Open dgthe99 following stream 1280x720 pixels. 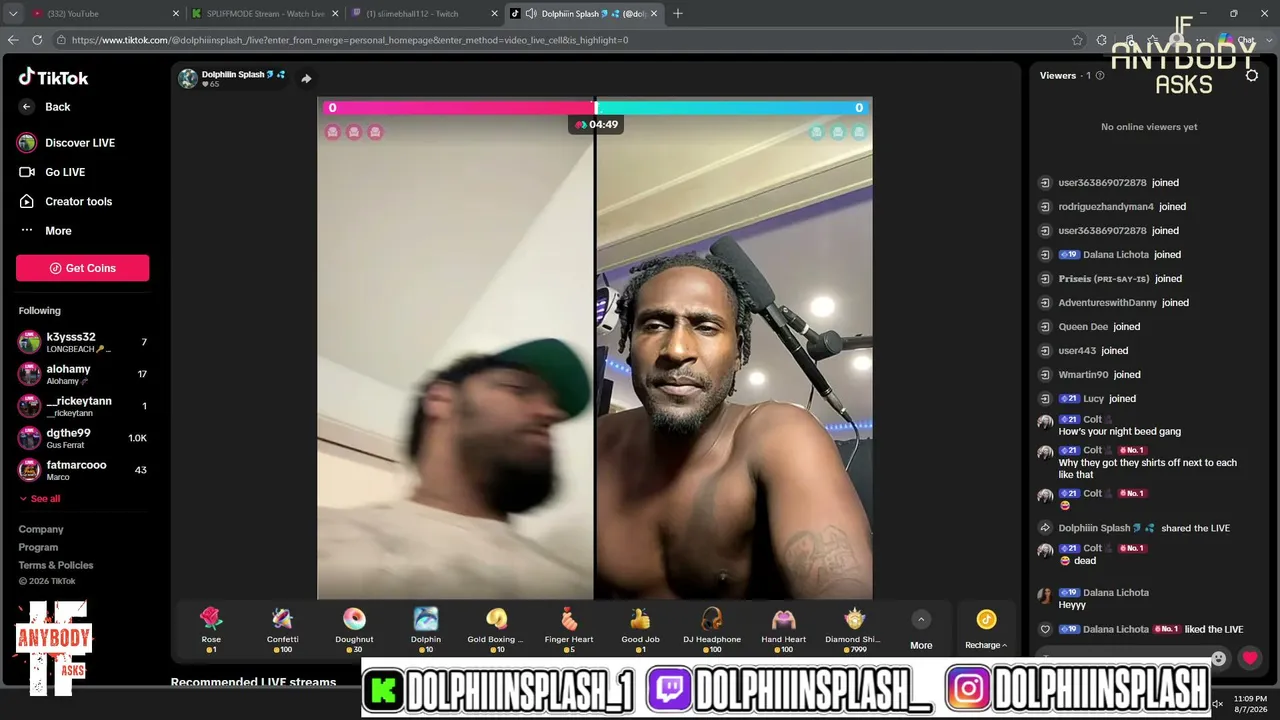(83, 438)
